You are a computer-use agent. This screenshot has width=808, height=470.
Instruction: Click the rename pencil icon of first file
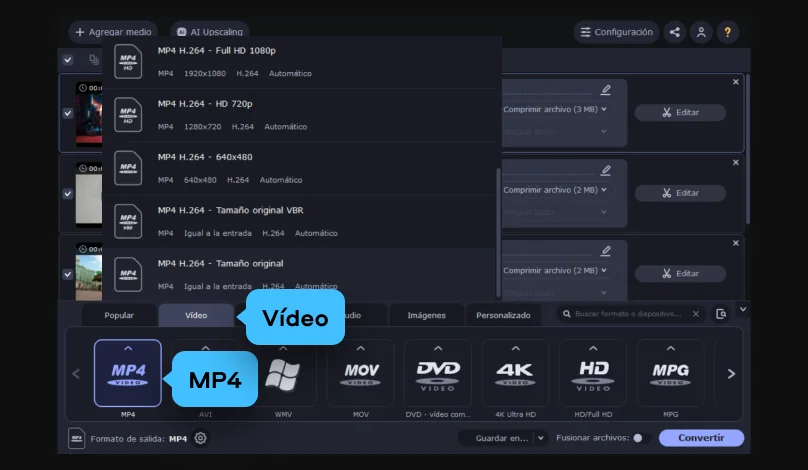tap(606, 90)
